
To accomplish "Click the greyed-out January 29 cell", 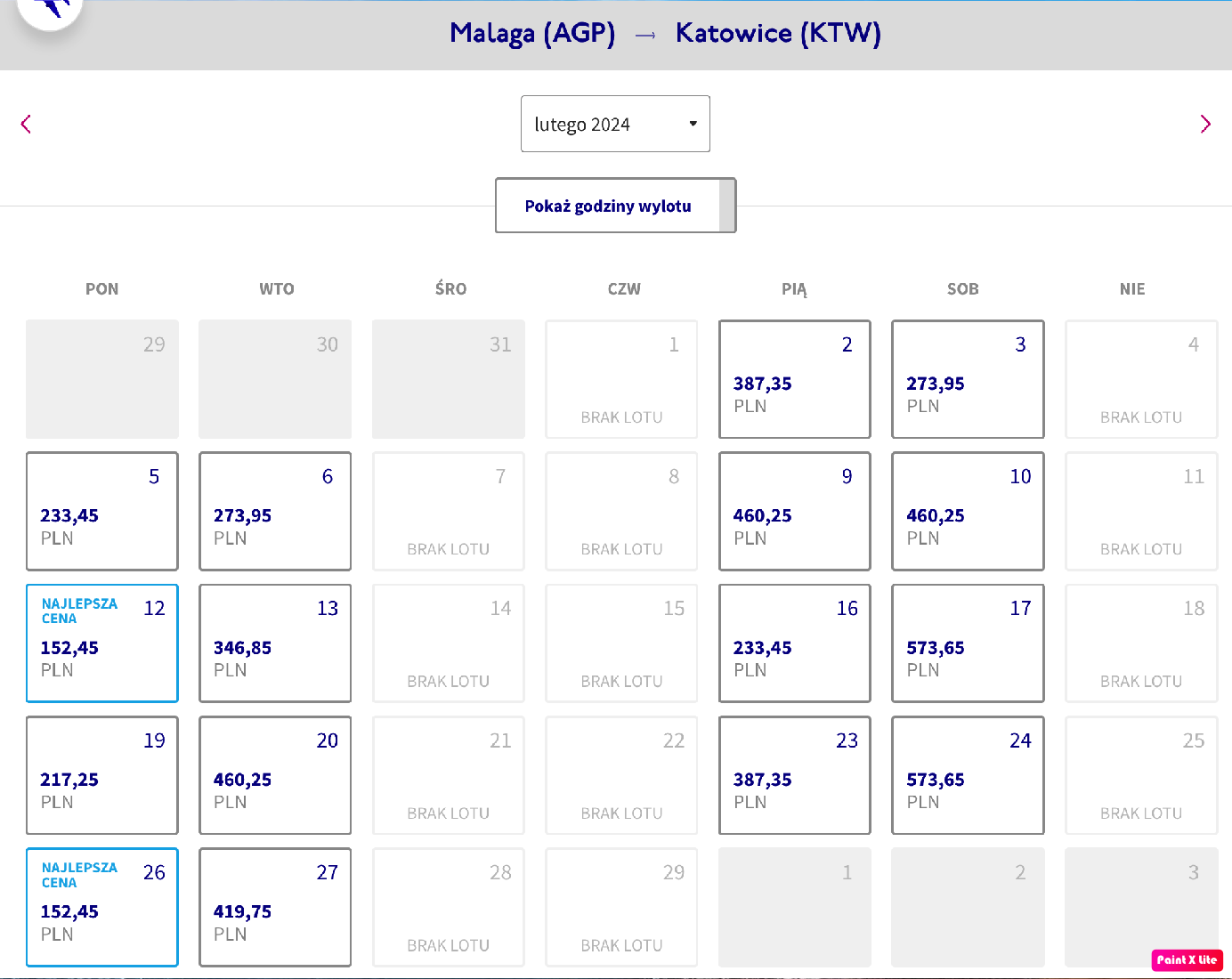I will tap(102, 379).
